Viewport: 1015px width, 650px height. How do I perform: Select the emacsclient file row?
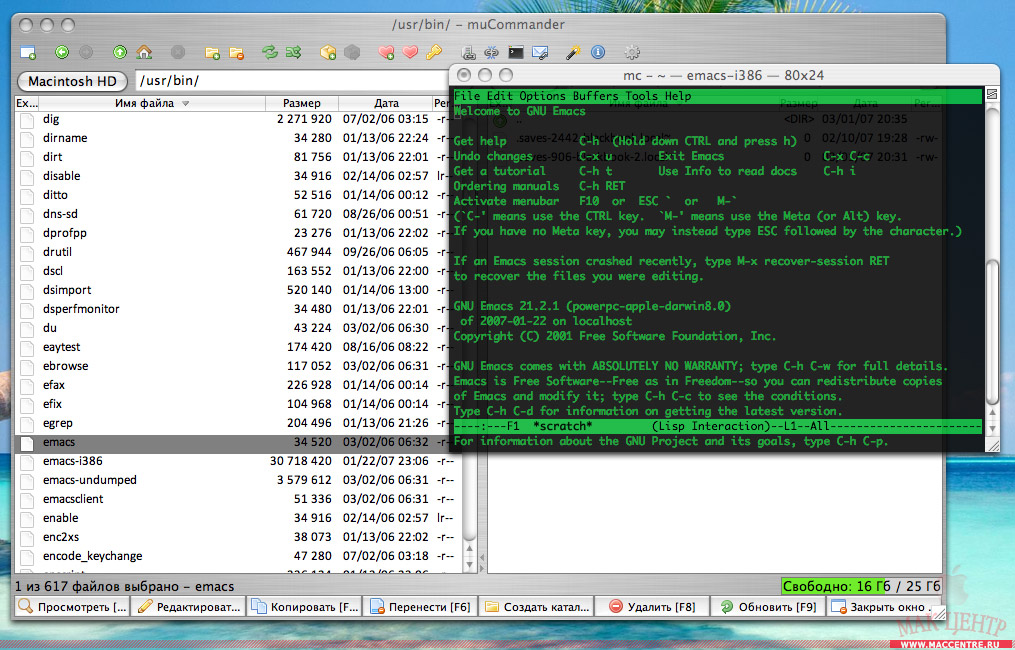point(239,499)
